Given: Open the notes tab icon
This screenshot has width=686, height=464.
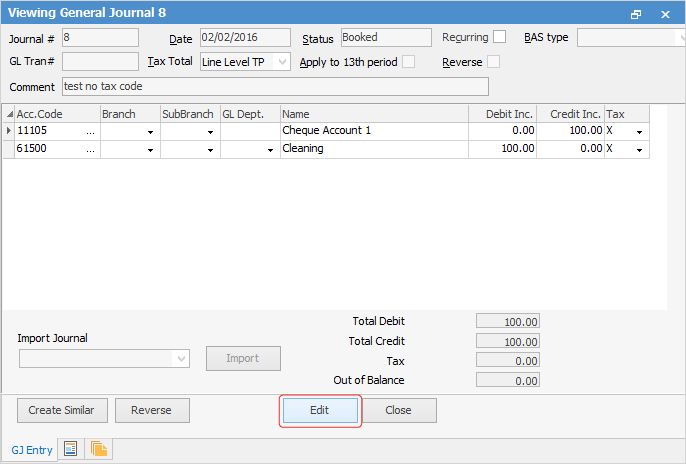Looking at the screenshot, I should [72, 449].
